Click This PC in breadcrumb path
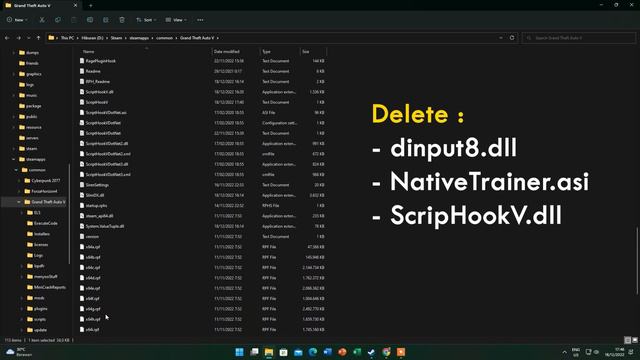Viewport: 640px width, 360px height. (67, 38)
